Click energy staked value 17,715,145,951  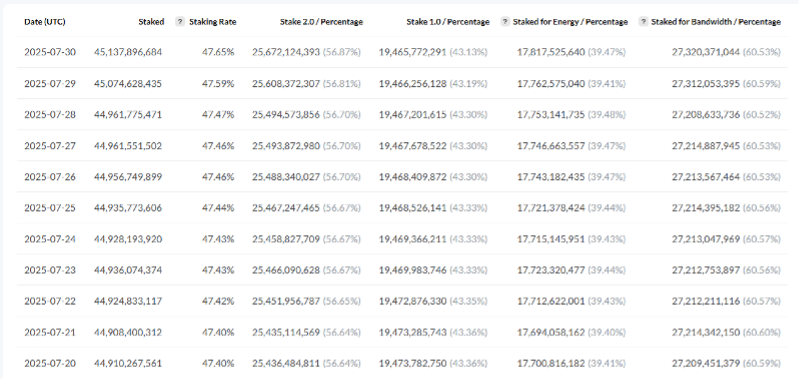551,239
